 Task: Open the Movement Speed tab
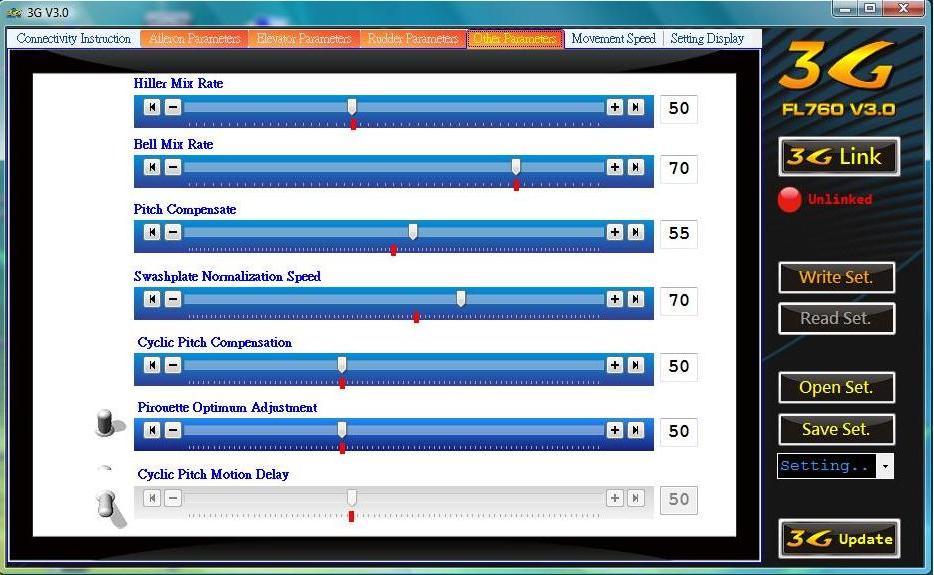pos(613,39)
